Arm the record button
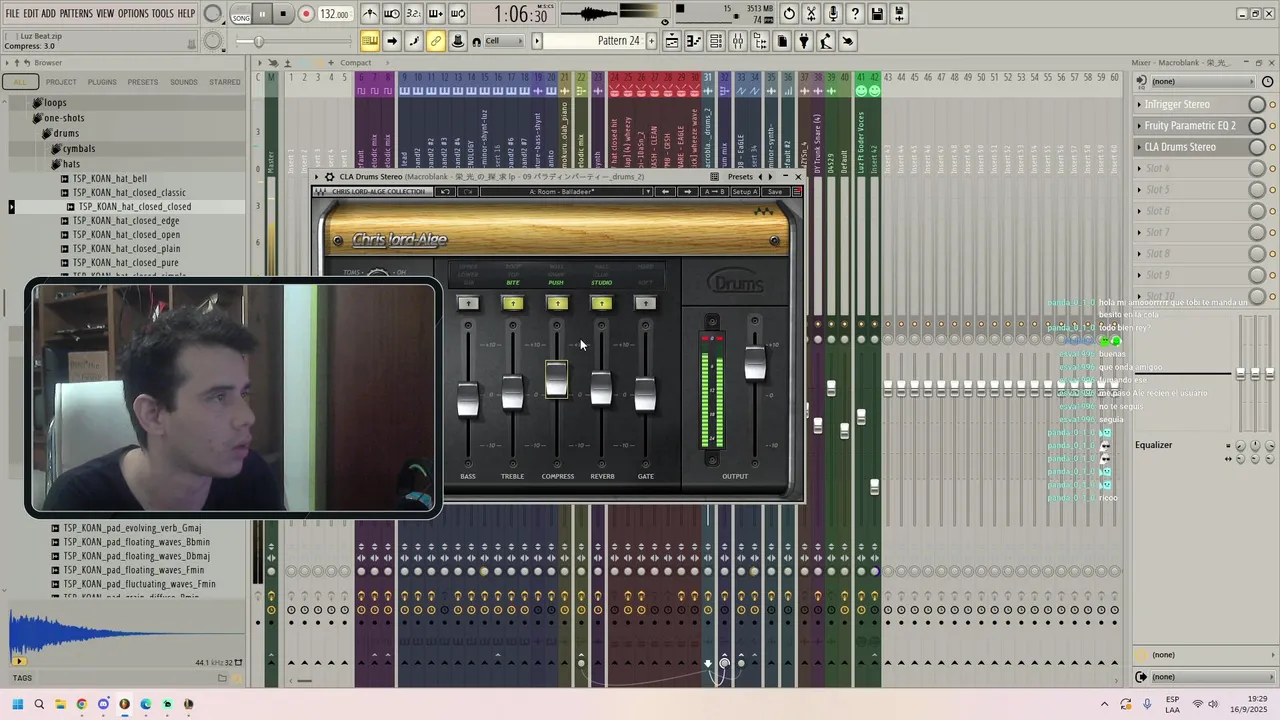The height and width of the screenshot is (720, 1280). point(306,15)
